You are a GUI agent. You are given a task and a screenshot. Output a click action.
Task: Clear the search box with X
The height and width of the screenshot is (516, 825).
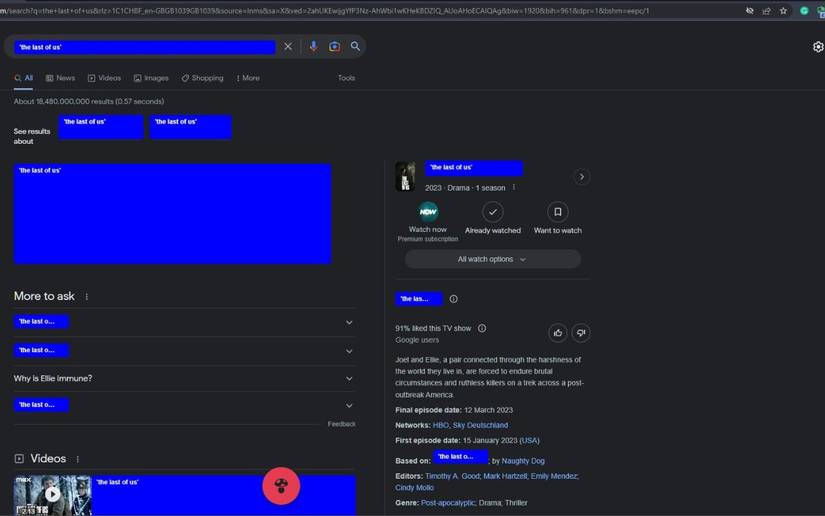[288, 46]
